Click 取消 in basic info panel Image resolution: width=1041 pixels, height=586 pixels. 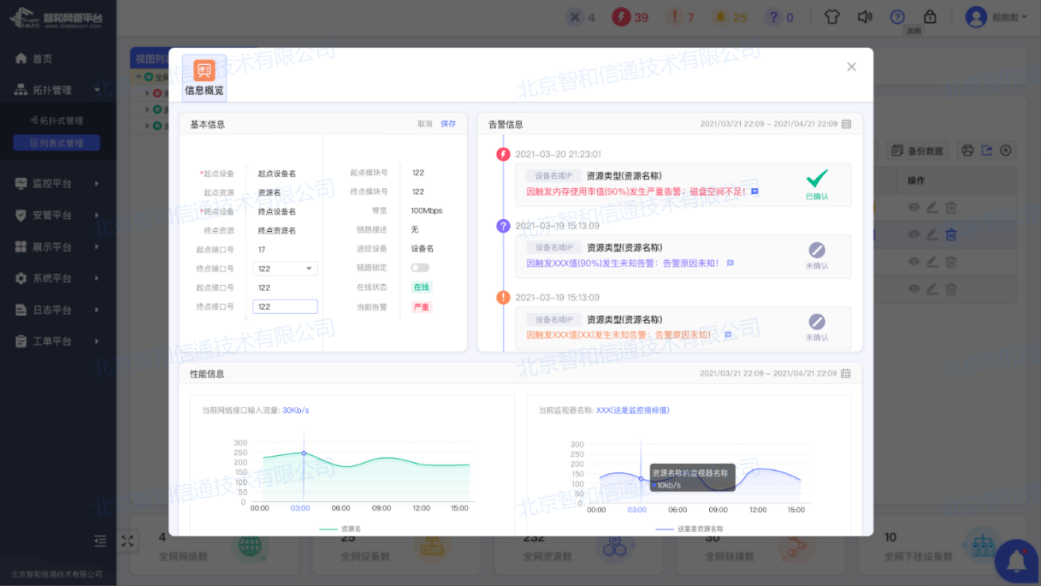[425, 124]
